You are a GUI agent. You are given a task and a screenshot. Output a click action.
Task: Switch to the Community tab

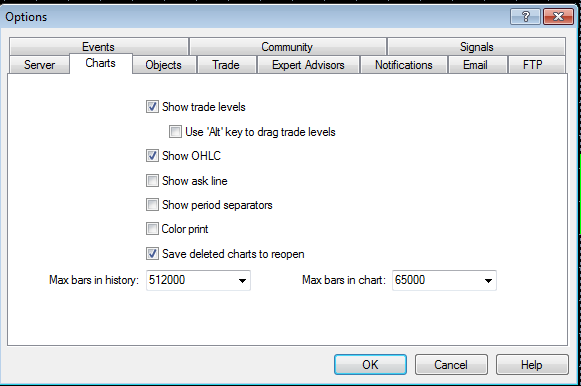click(287, 47)
